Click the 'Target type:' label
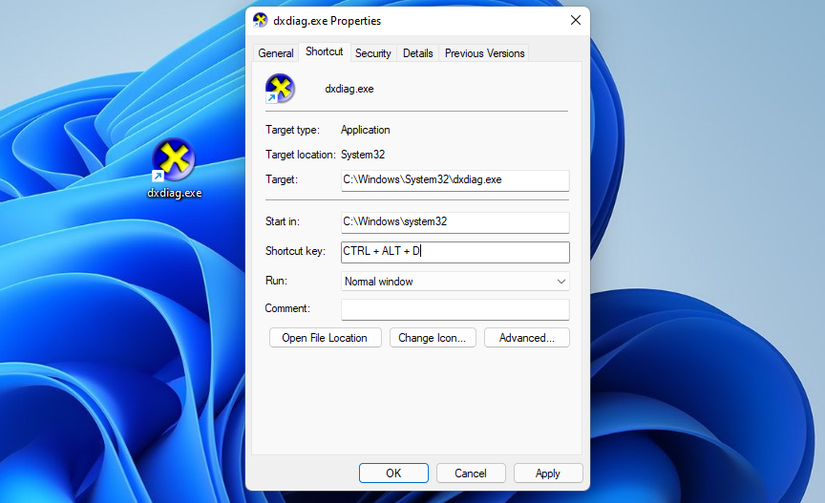 [x=292, y=130]
